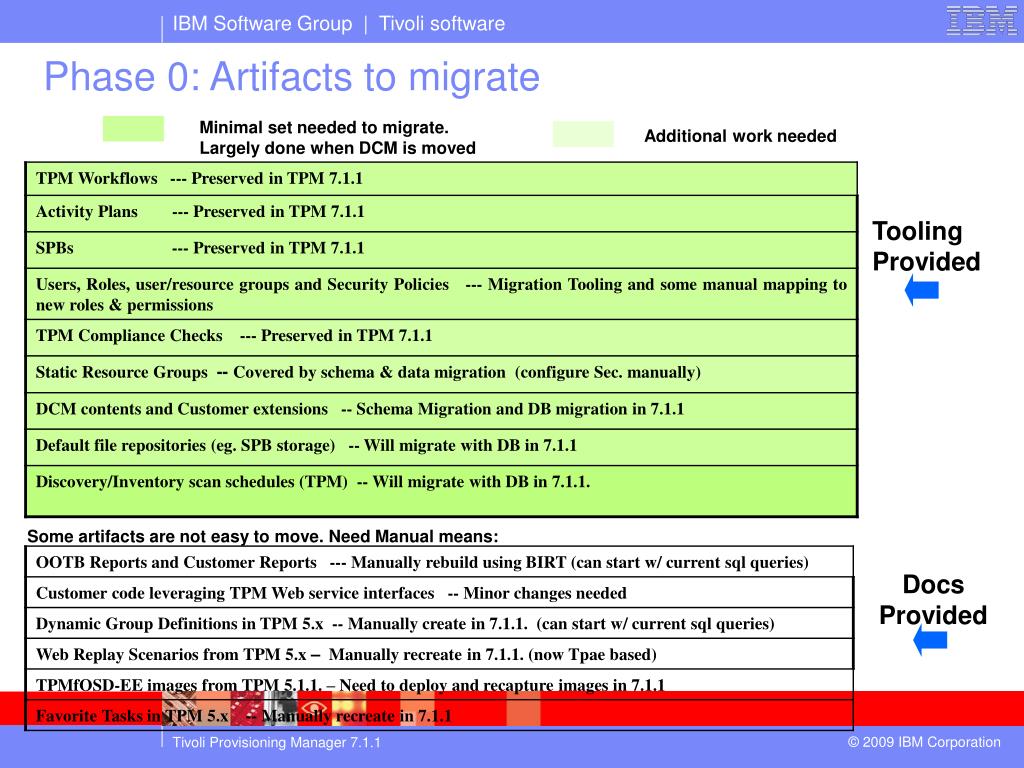Select 'Customer code leveraging TPM Web service' row
This screenshot has width=1024, height=768.
coord(440,592)
